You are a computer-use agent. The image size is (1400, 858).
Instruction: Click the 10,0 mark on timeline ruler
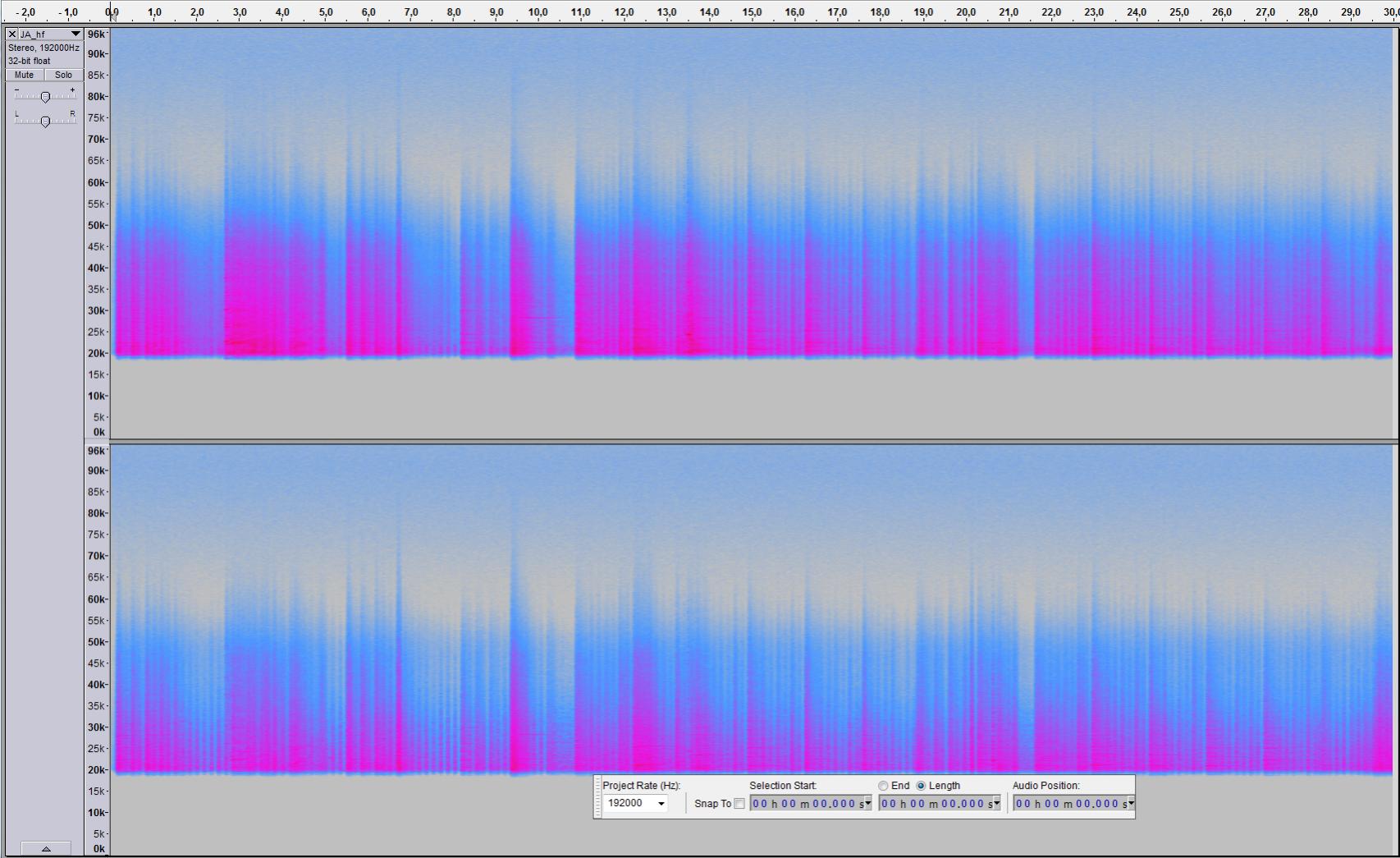[x=538, y=12]
